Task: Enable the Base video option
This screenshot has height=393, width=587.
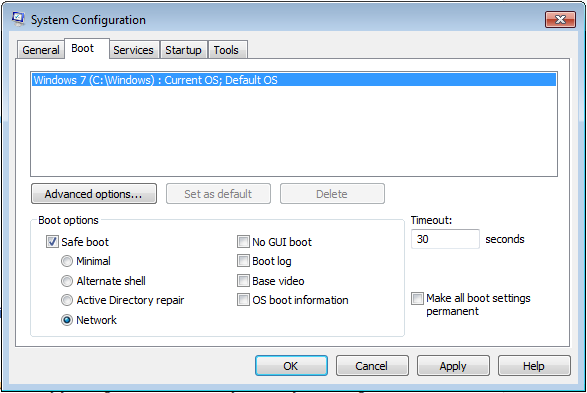Action: [243, 281]
